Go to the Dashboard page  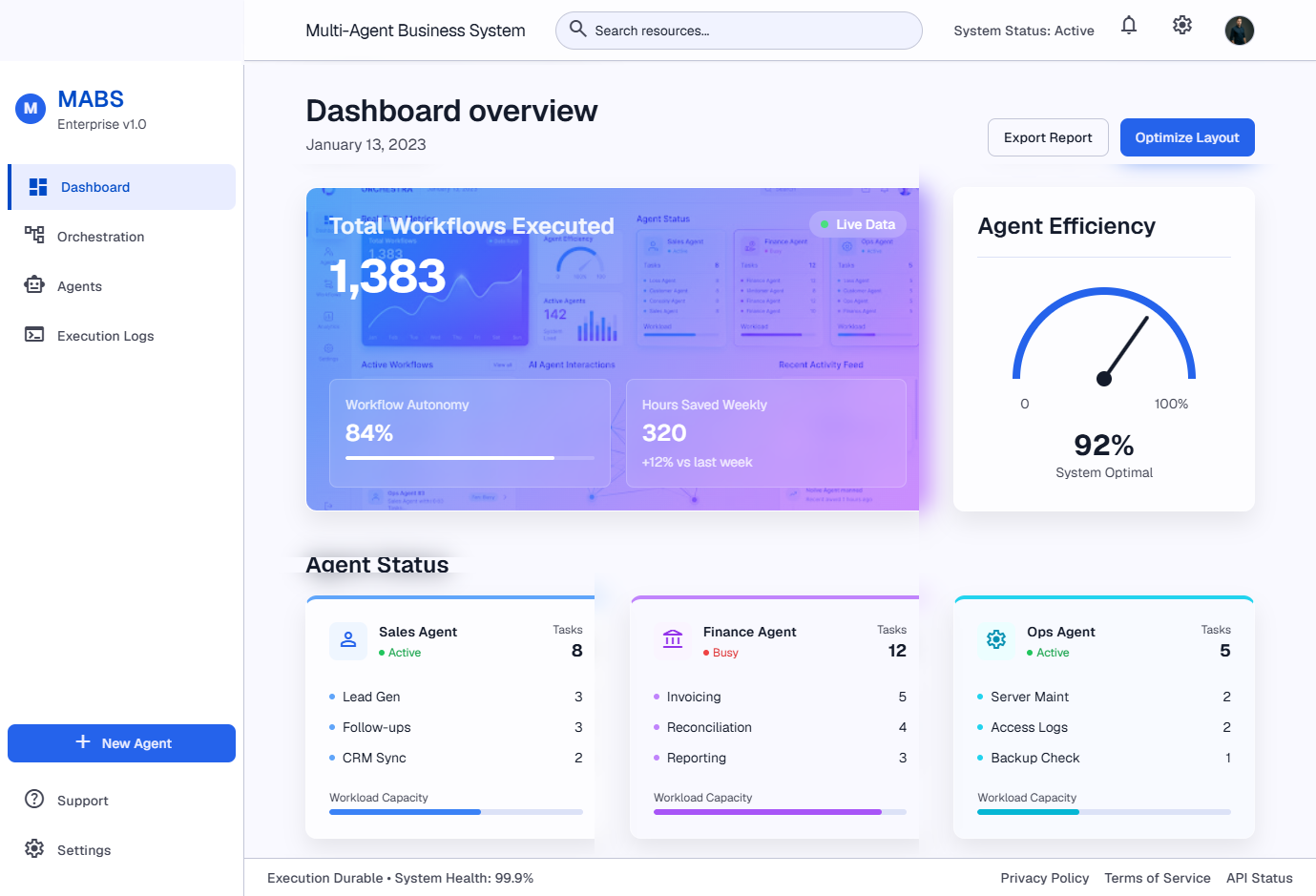[122, 187]
